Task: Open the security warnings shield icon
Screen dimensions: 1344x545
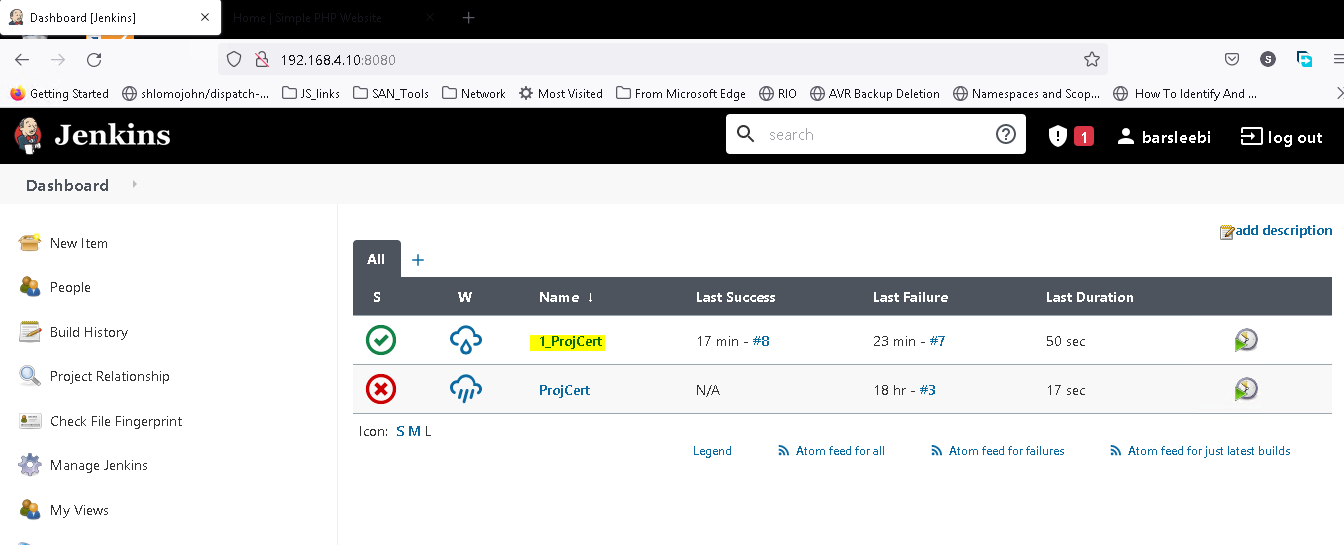Action: 1057,136
